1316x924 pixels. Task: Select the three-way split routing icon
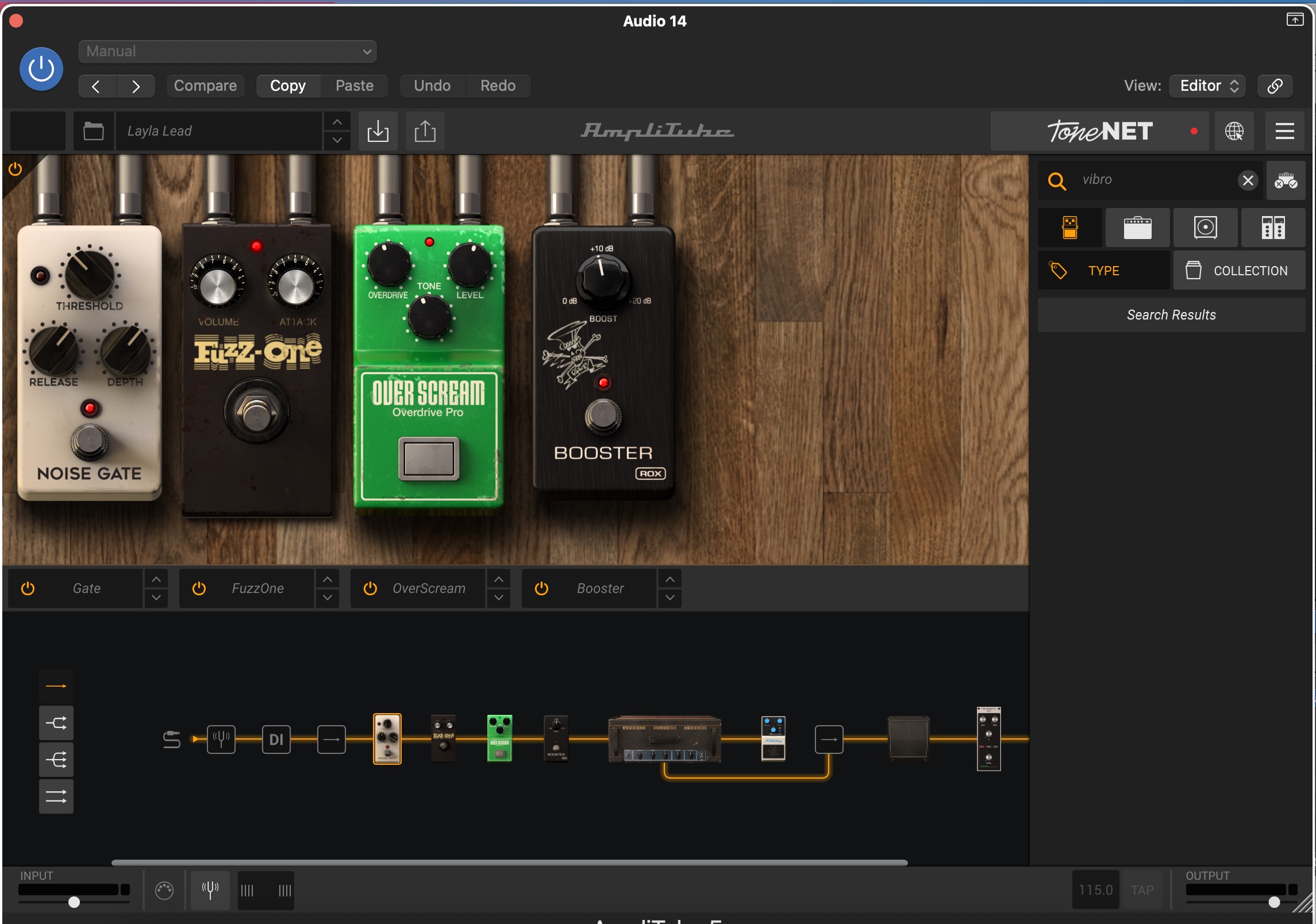tap(56, 760)
